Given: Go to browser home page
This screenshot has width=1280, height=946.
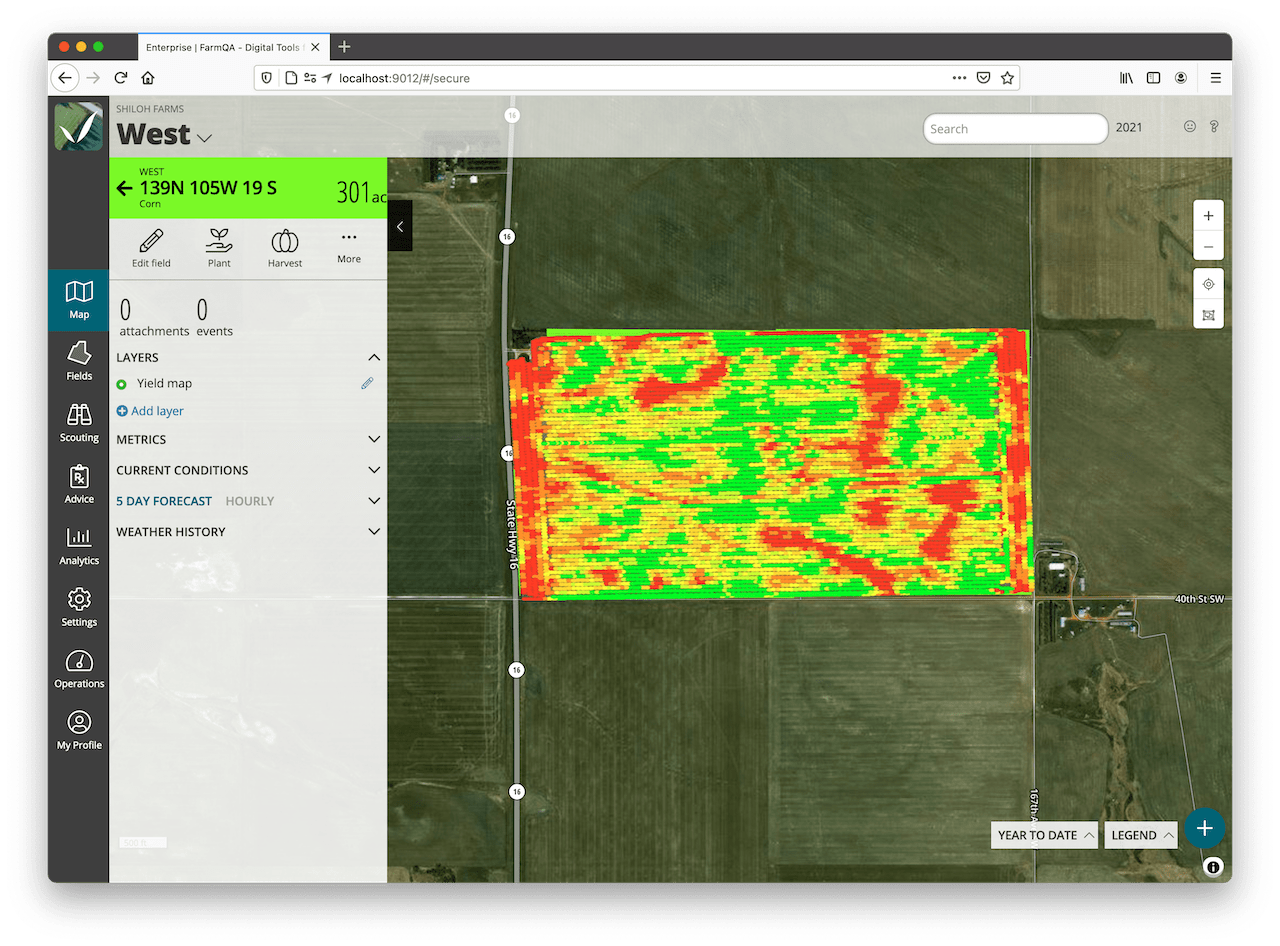Looking at the screenshot, I should coord(148,78).
